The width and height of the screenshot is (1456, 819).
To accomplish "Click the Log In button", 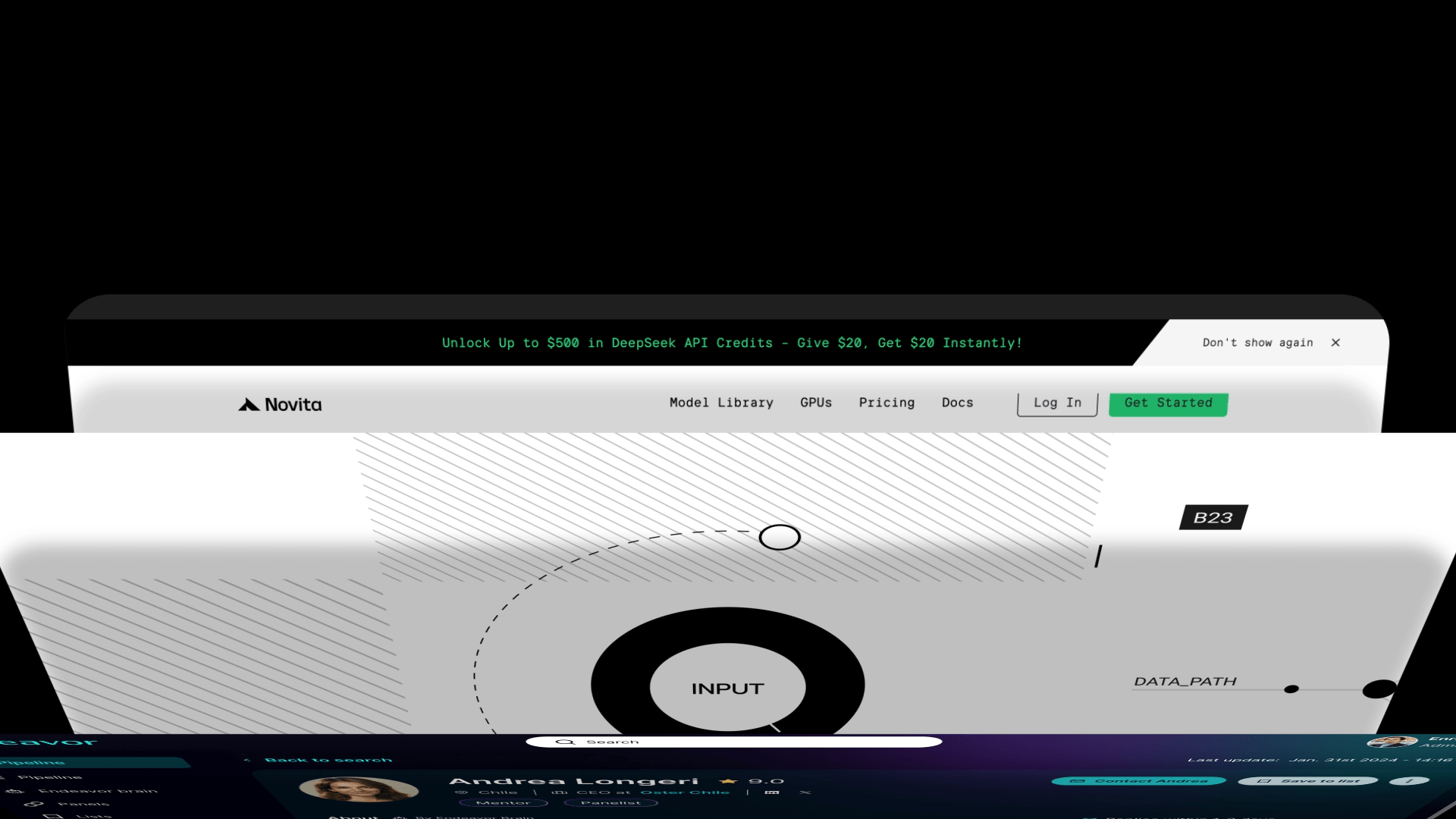I will (x=1057, y=403).
